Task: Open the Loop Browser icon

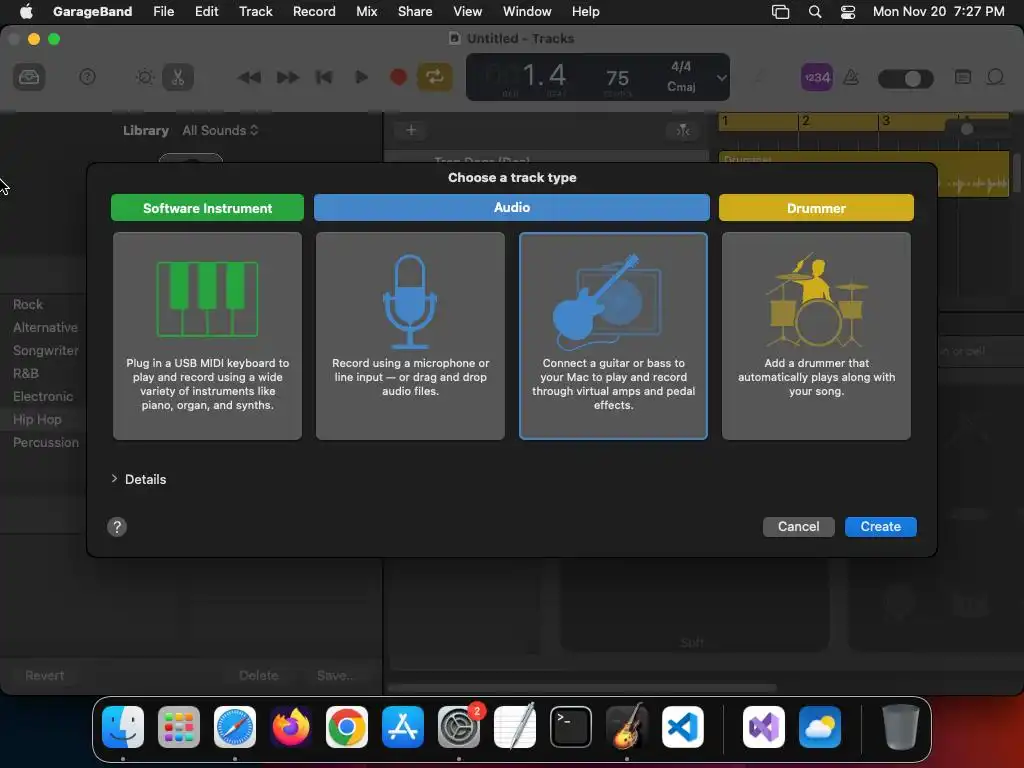Action: point(995,78)
